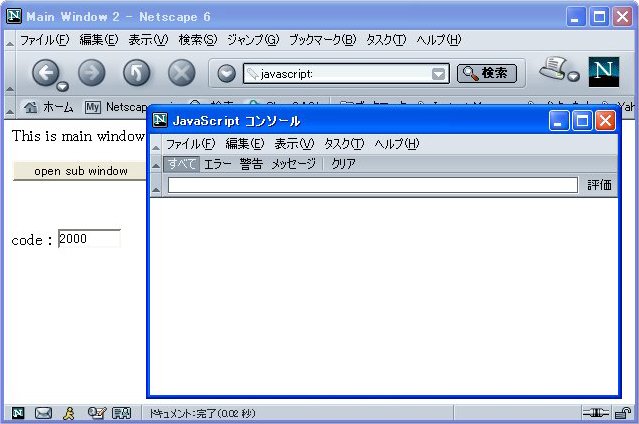Open the Instant Messenger icon in the status bar

click(69, 413)
